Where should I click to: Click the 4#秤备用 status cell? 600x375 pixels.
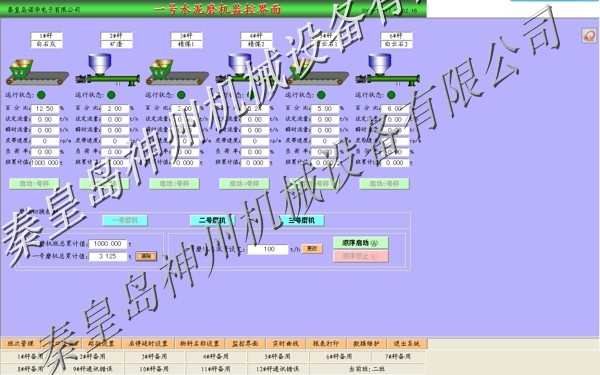point(217,357)
